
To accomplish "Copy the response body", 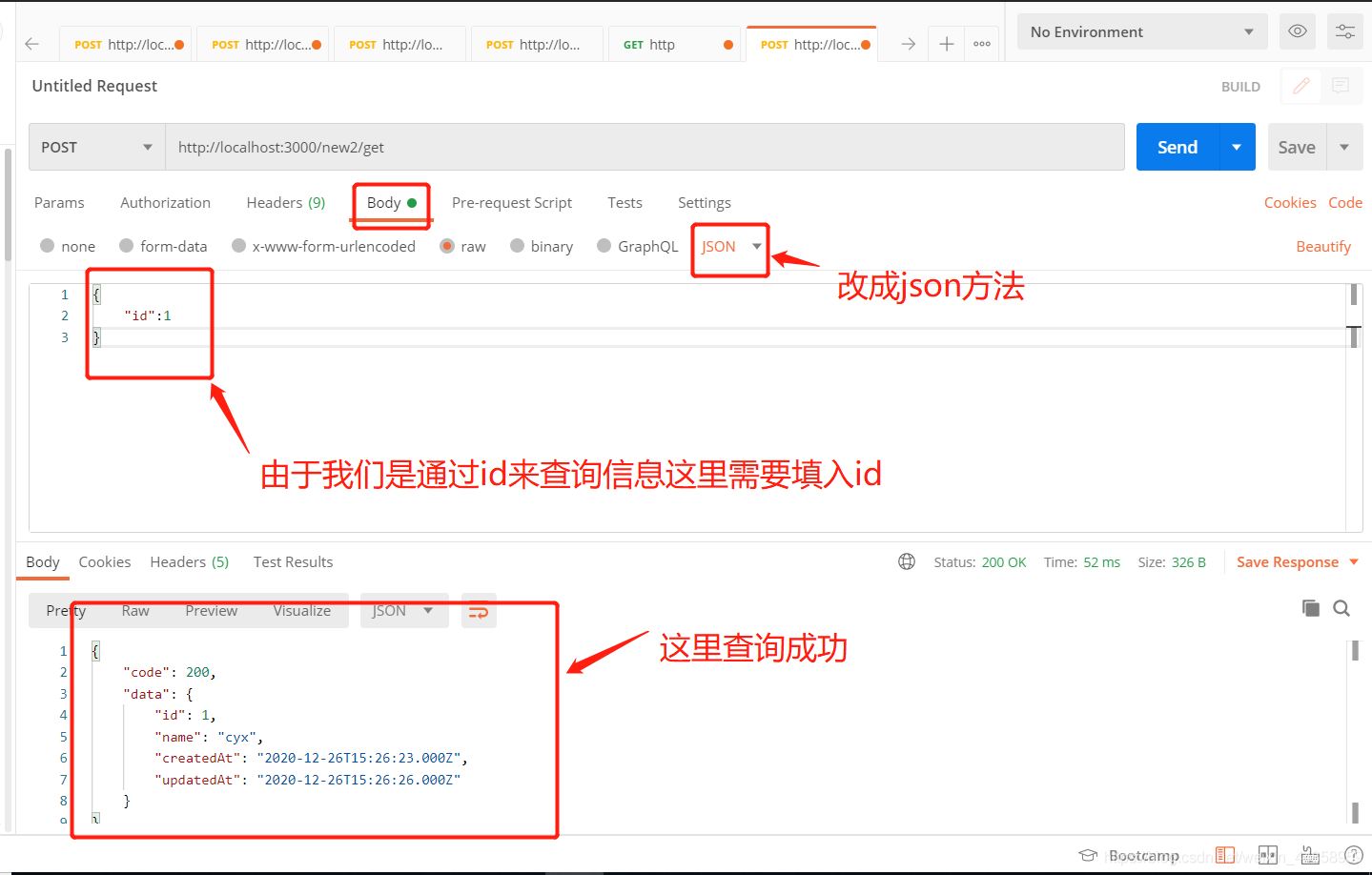I will 1310,607.
